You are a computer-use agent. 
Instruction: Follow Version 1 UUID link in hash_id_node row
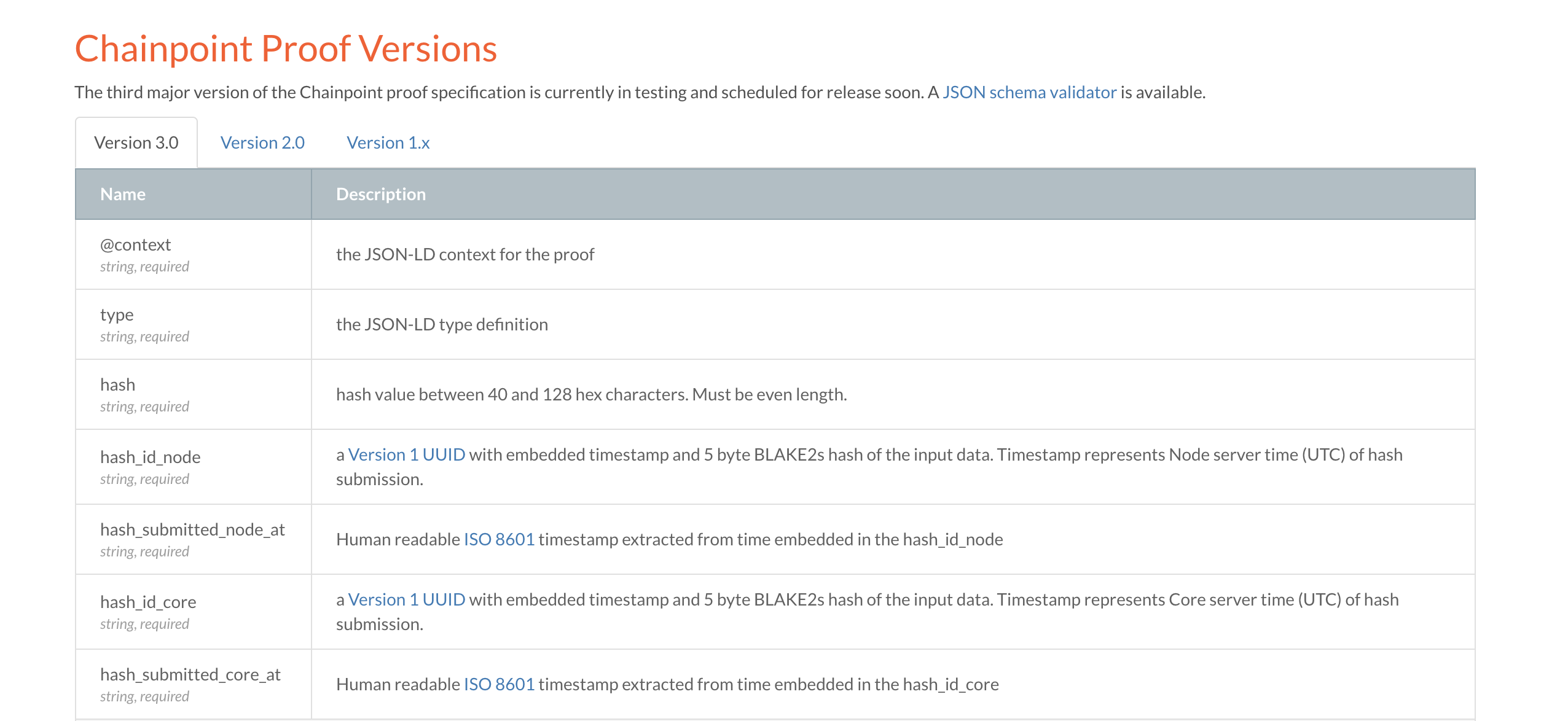click(x=406, y=454)
